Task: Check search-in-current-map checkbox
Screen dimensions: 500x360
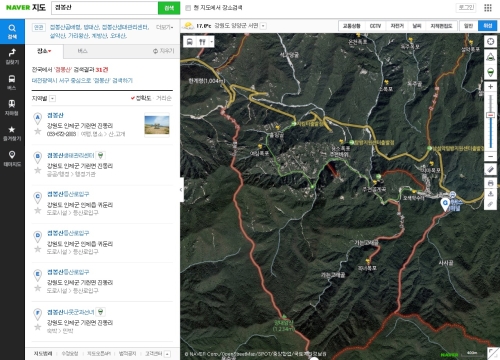Action: [188, 8]
